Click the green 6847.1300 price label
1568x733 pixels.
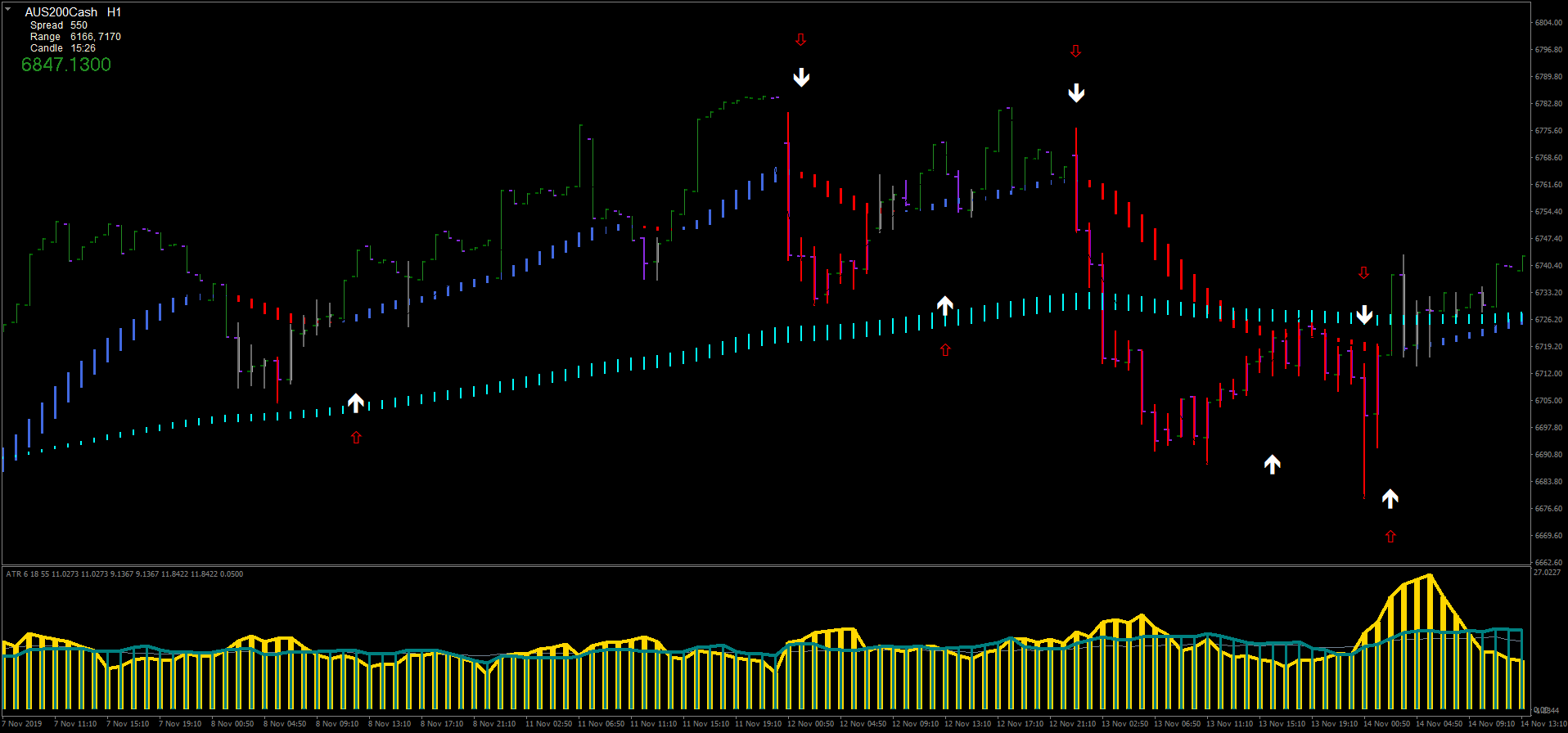pyautogui.click(x=66, y=65)
